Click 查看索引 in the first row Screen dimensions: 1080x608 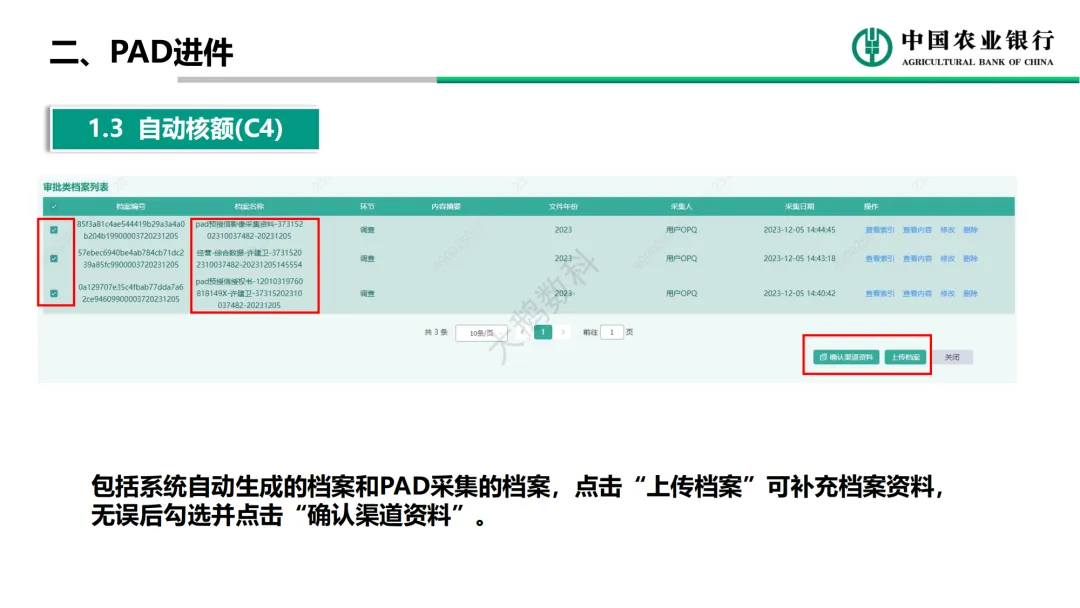880,230
